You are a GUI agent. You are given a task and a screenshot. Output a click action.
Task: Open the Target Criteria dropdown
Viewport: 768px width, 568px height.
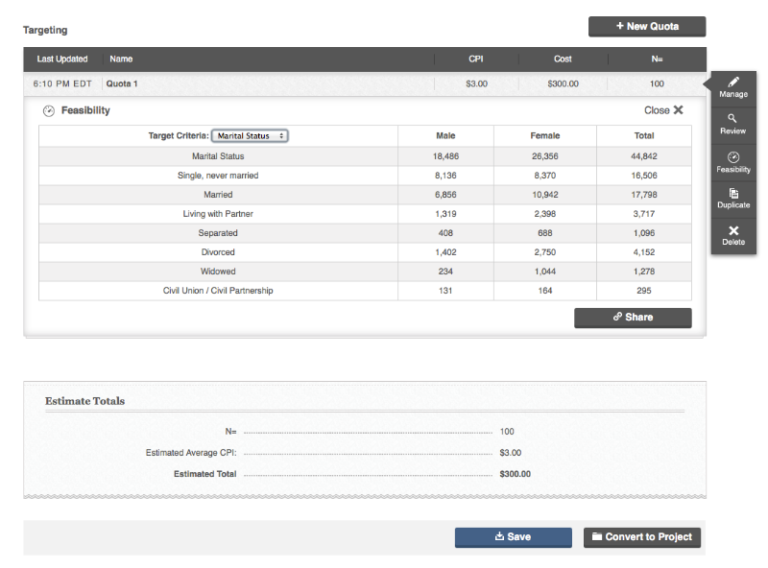249,136
